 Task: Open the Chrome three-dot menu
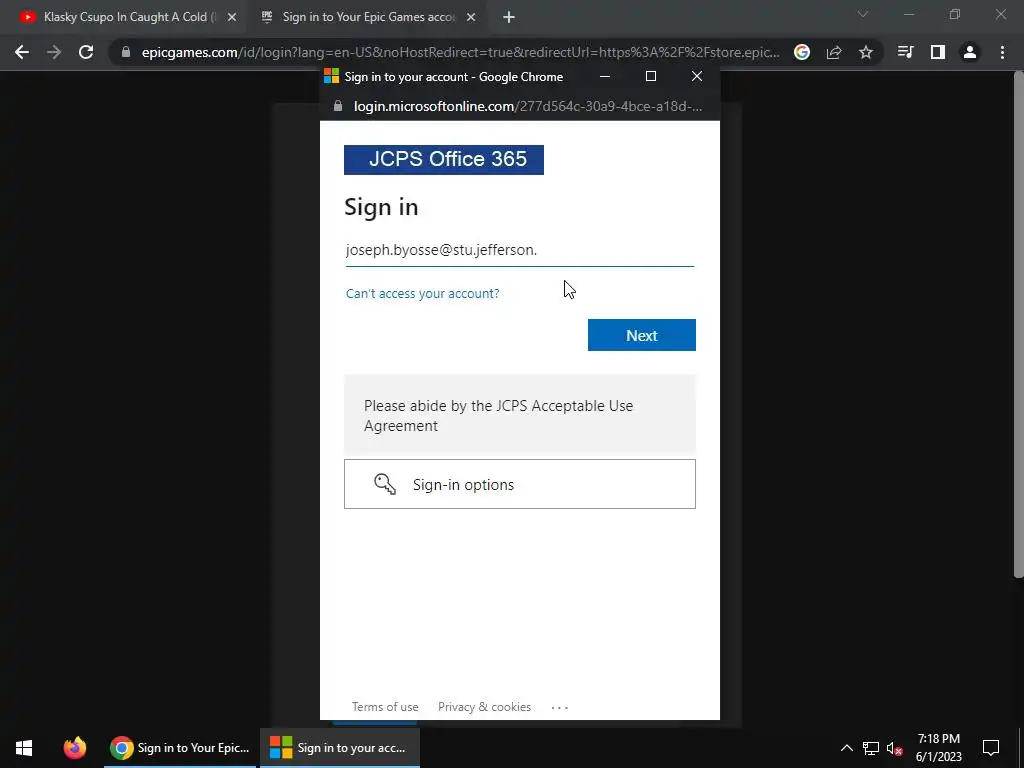click(x=1002, y=52)
